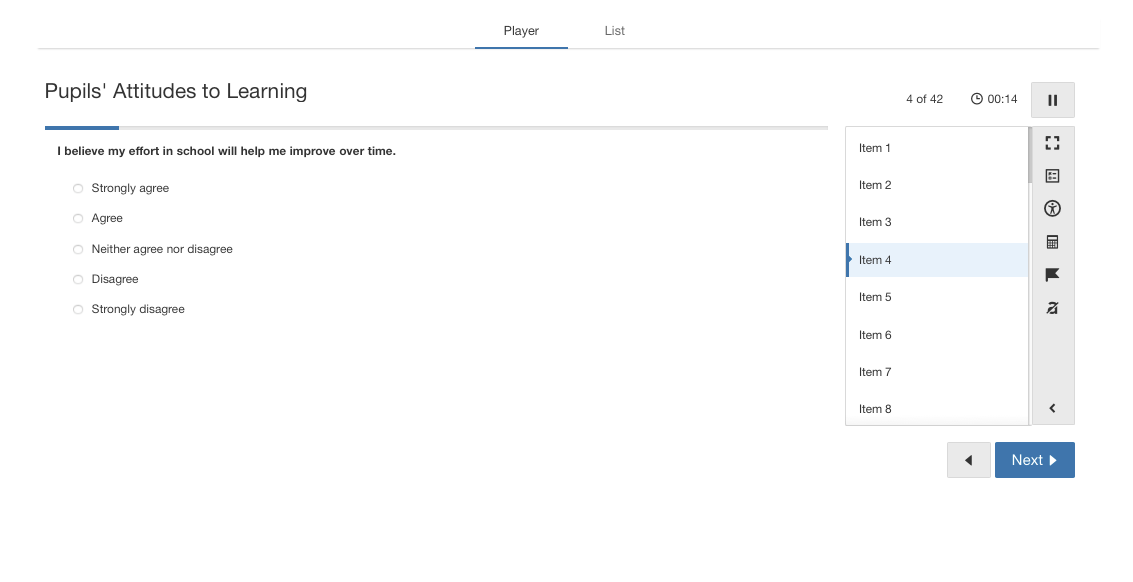The height and width of the screenshot is (582, 1133).
Task: Click the test progress bar
Action: point(436,128)
